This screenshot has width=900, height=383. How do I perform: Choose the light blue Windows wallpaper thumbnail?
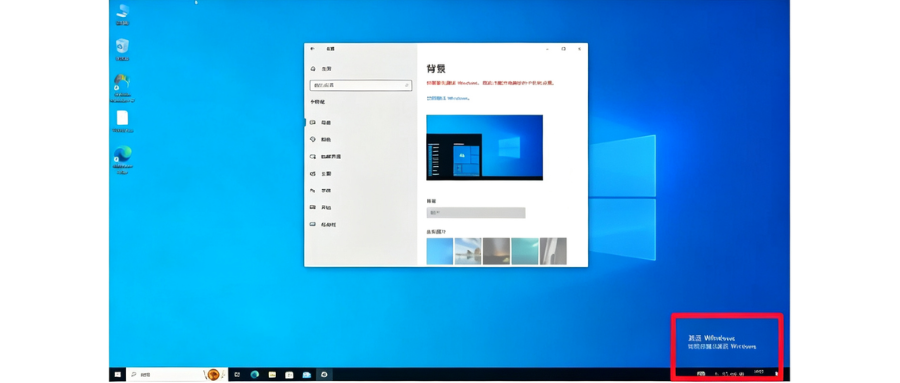440,251
